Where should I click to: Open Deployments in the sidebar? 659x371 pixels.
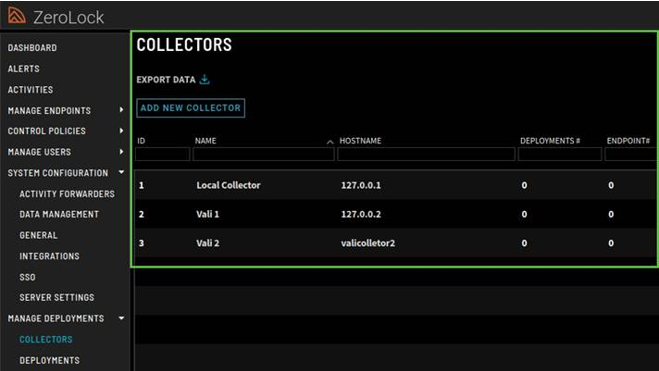(x=49, y=360)
